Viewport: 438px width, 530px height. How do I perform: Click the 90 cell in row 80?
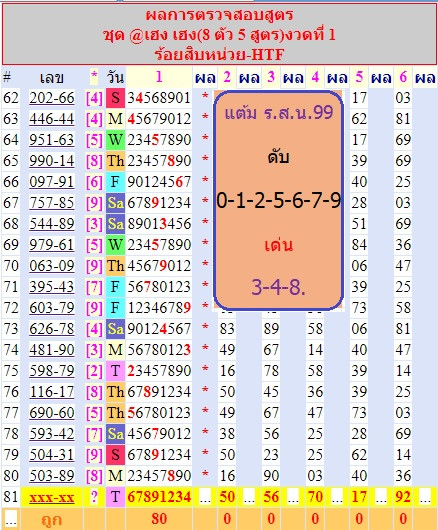271,476
